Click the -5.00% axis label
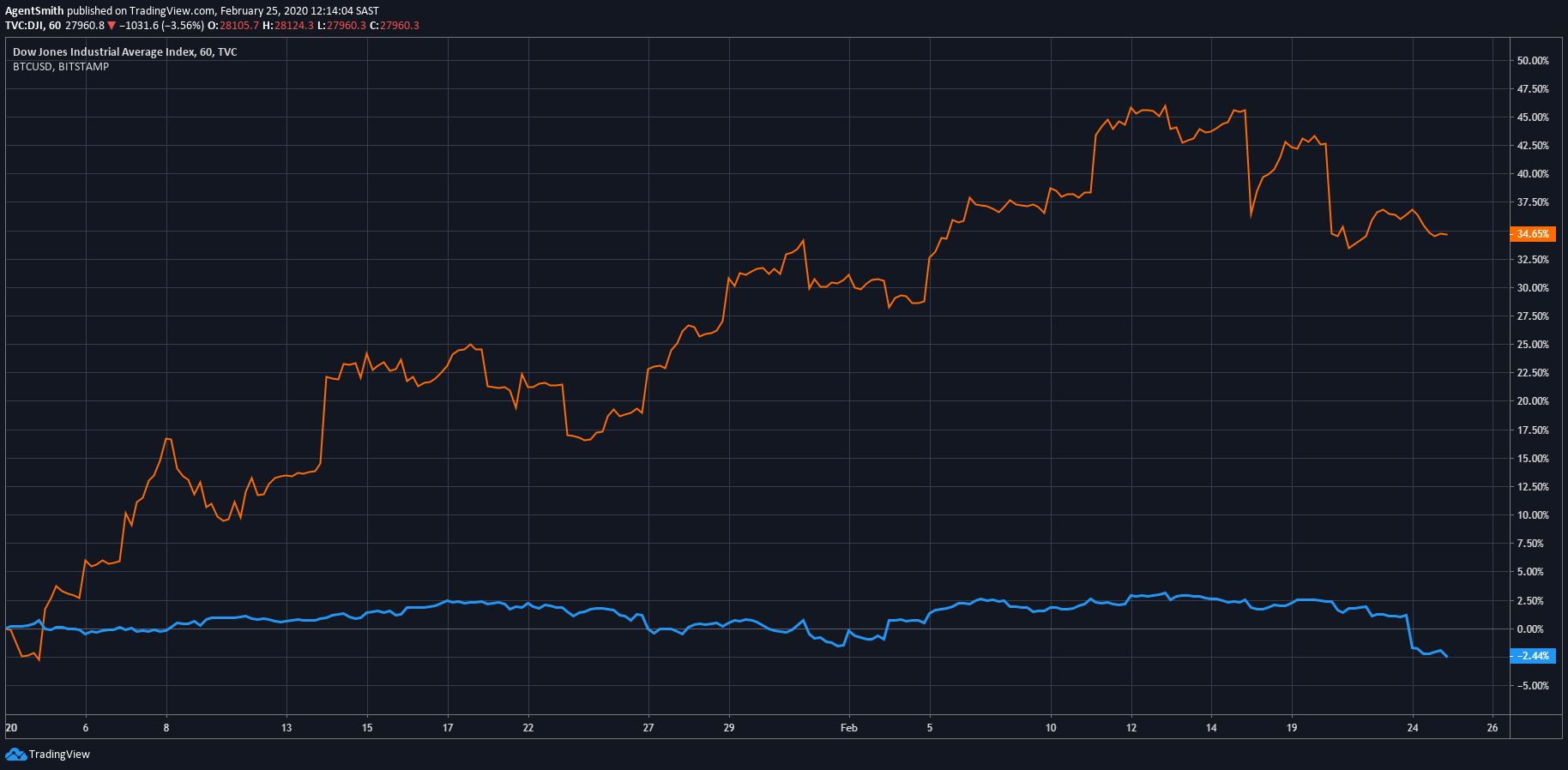This screenshot has height=770, width=1568. [1532, 686]
